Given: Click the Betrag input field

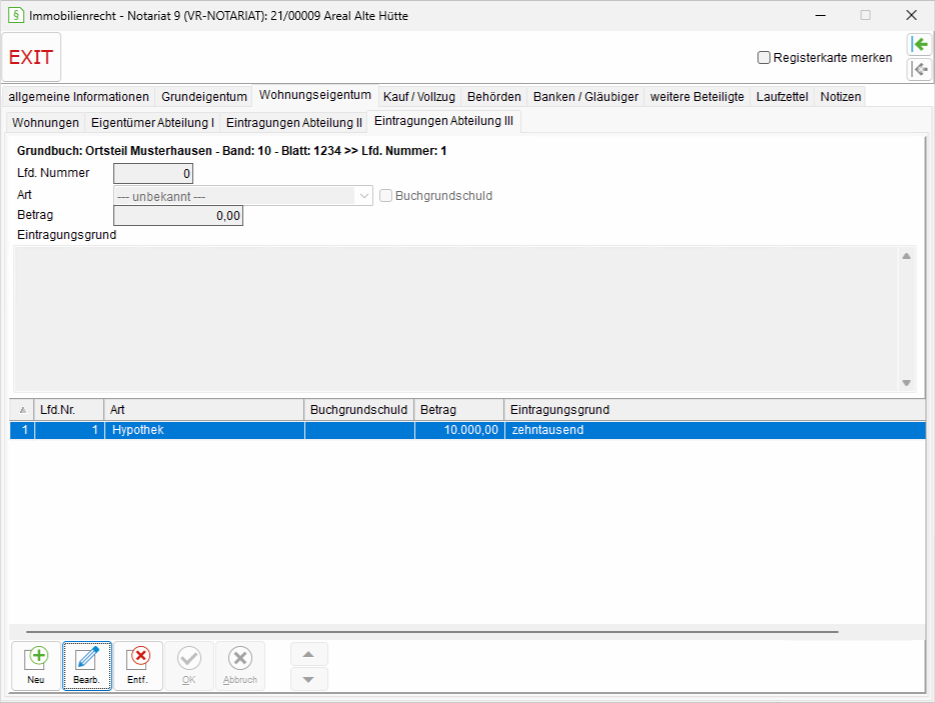Looking at the screenshot, I should [x=178, y=216].
